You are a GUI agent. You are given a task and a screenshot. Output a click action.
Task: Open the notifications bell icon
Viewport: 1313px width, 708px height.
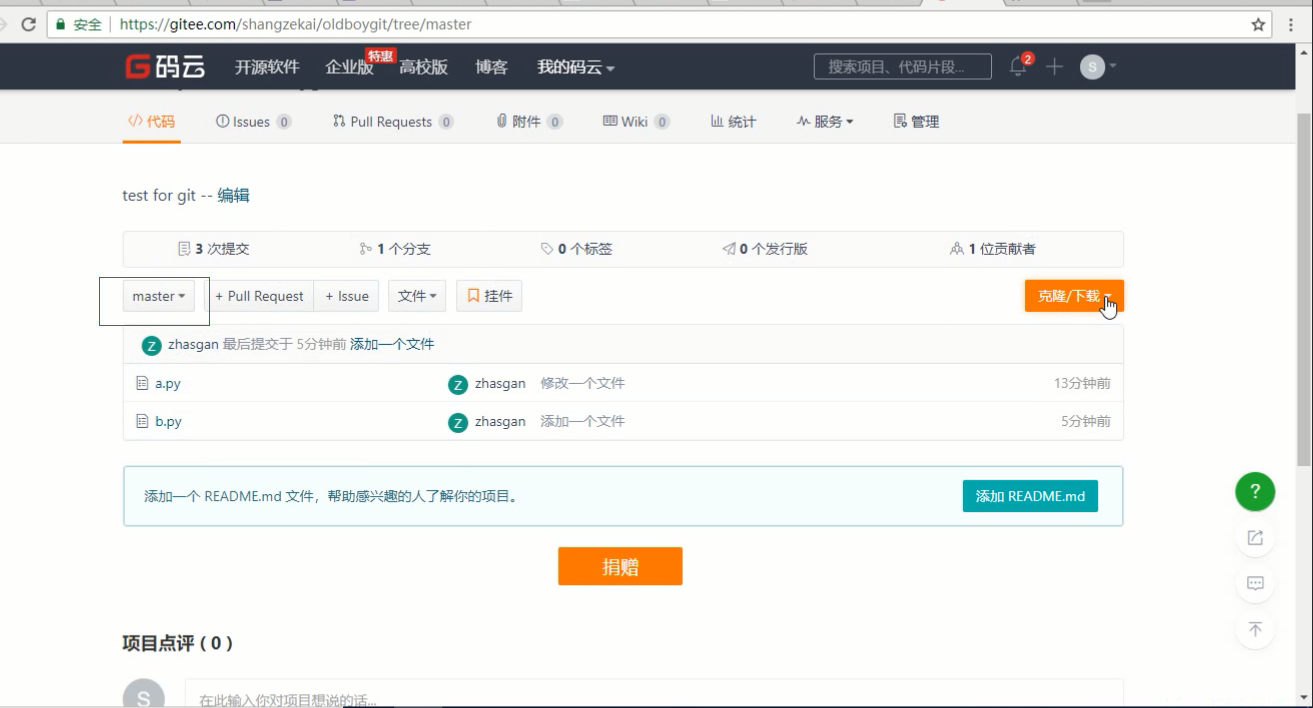1019,66
